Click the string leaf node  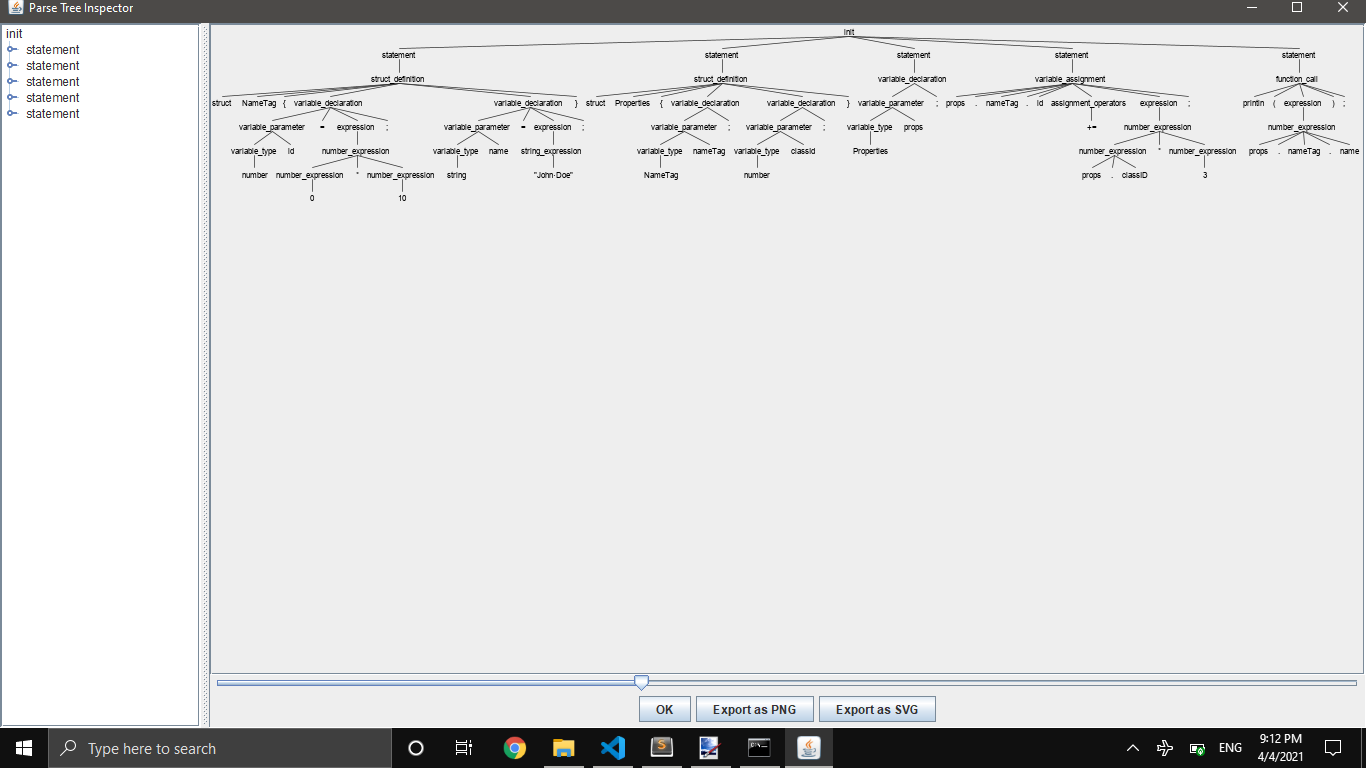click(457, 175)
